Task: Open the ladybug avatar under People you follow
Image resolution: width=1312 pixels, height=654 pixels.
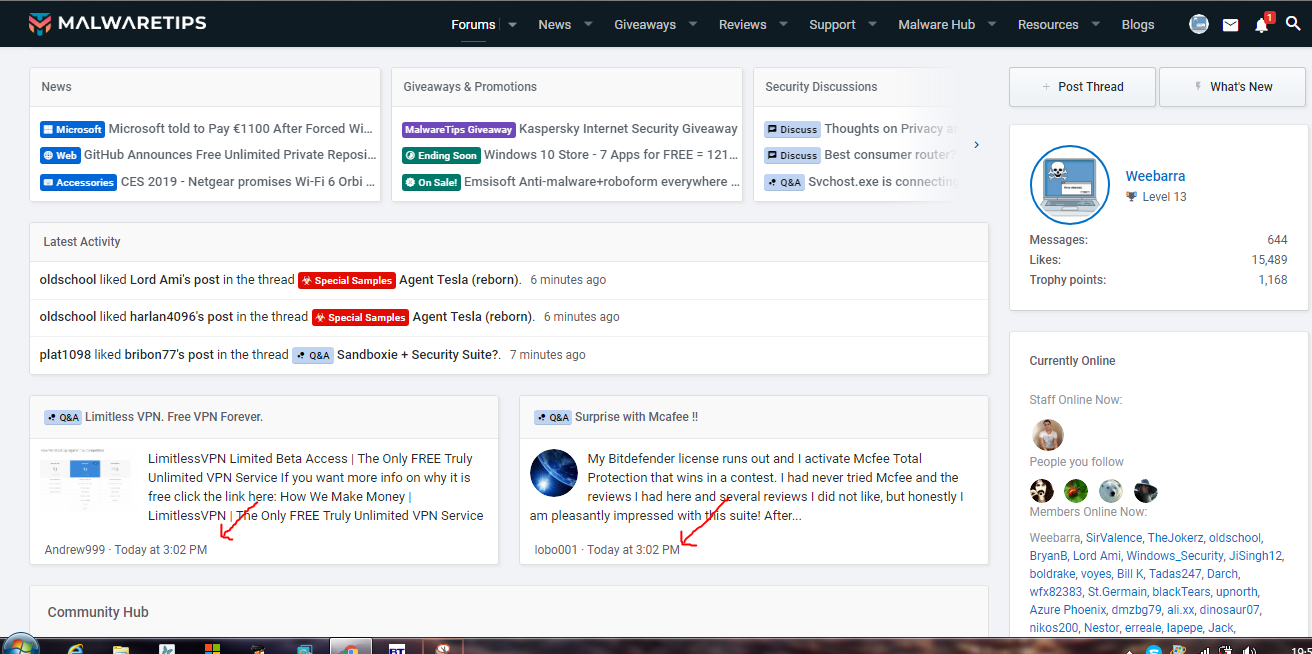Action: coord(1076,490)
